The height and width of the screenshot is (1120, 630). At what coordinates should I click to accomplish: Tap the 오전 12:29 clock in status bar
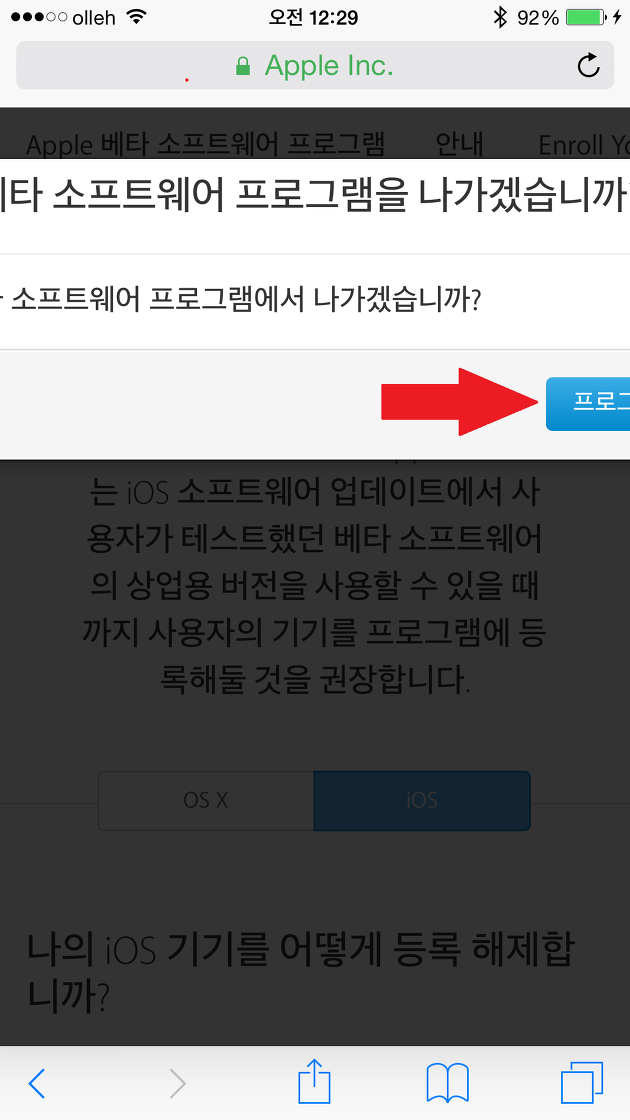click(313, 17)
